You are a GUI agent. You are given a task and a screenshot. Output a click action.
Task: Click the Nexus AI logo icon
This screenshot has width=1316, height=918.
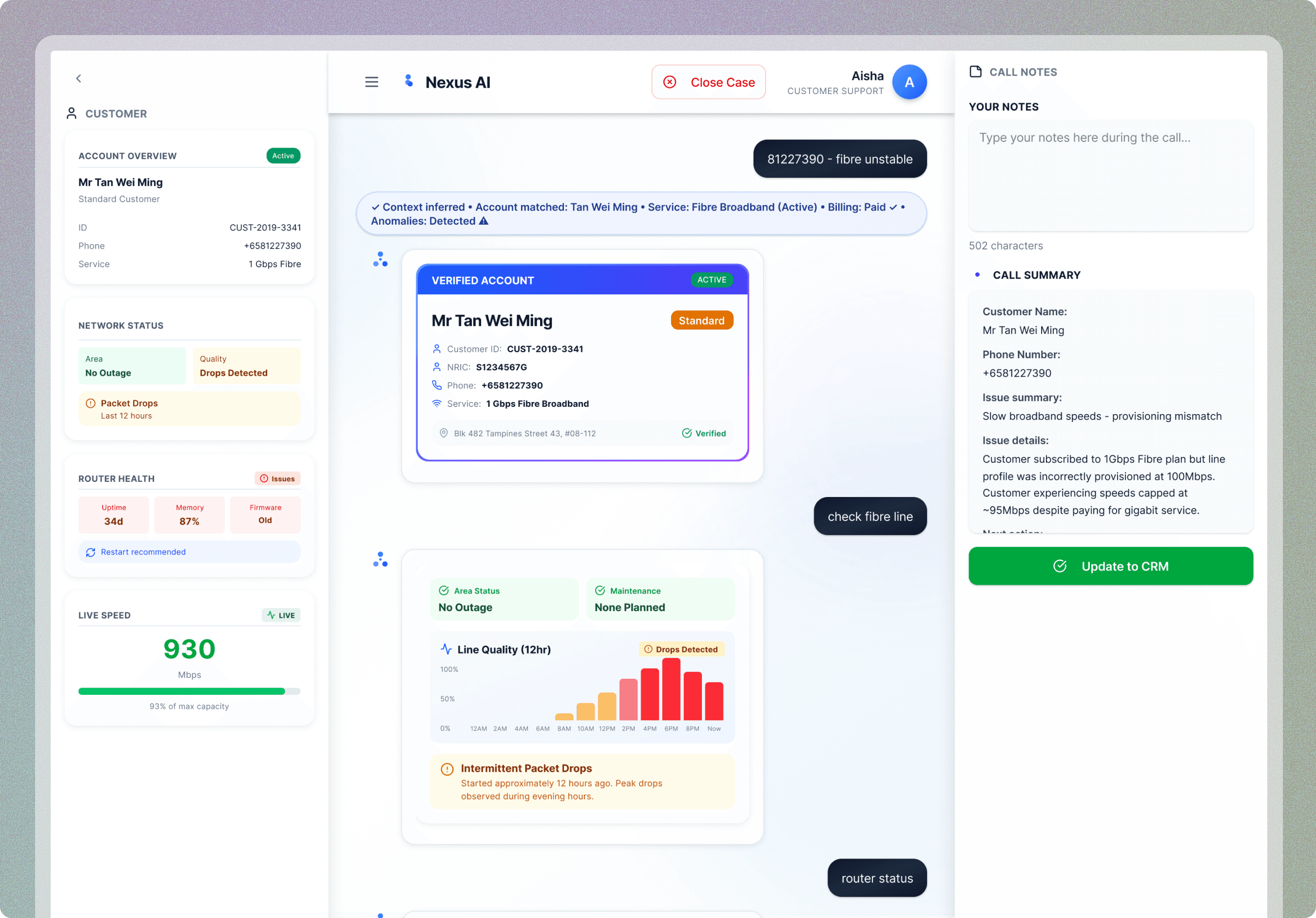coord(408,81)
